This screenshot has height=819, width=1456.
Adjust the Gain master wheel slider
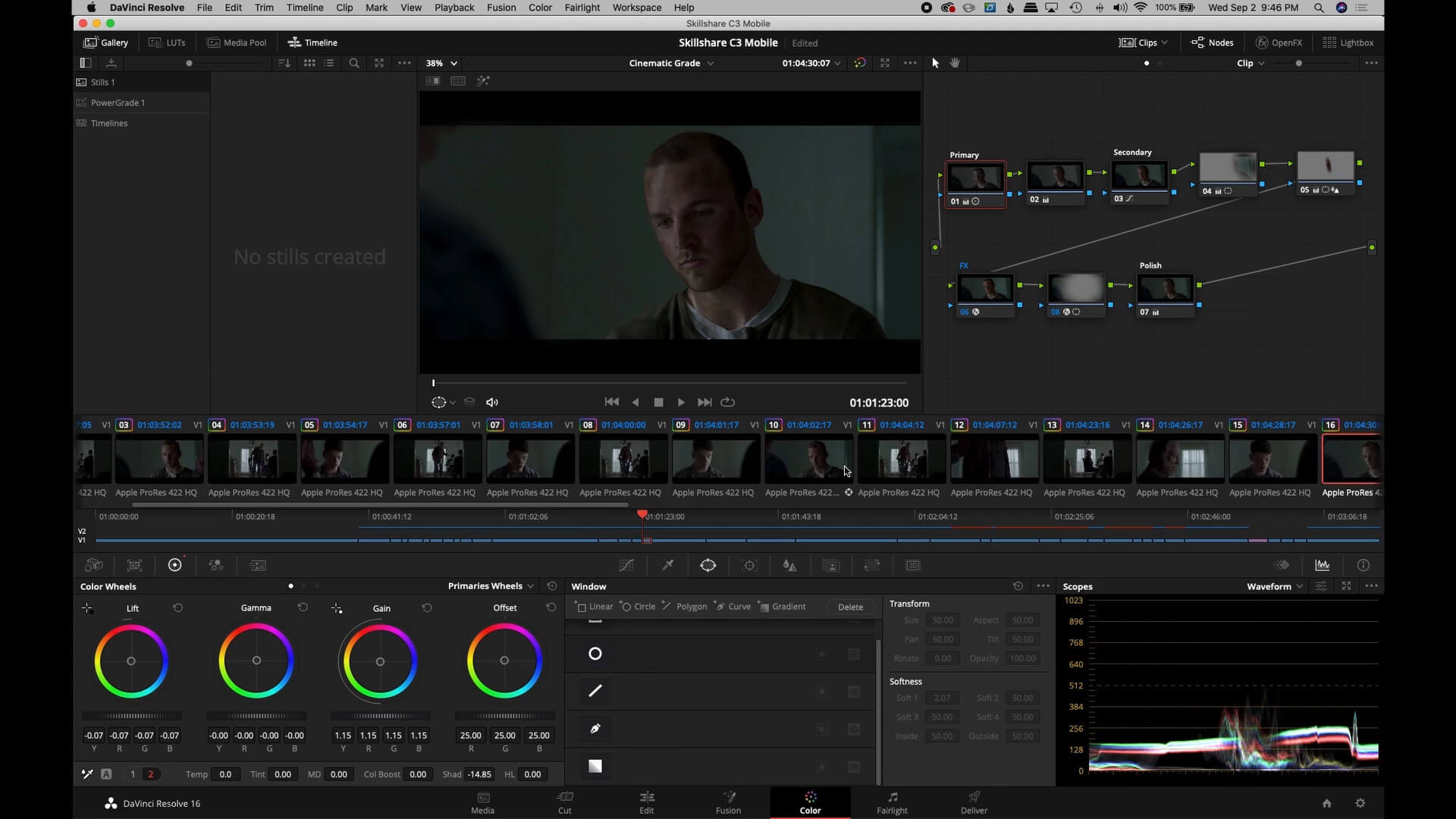pos(380,716)
